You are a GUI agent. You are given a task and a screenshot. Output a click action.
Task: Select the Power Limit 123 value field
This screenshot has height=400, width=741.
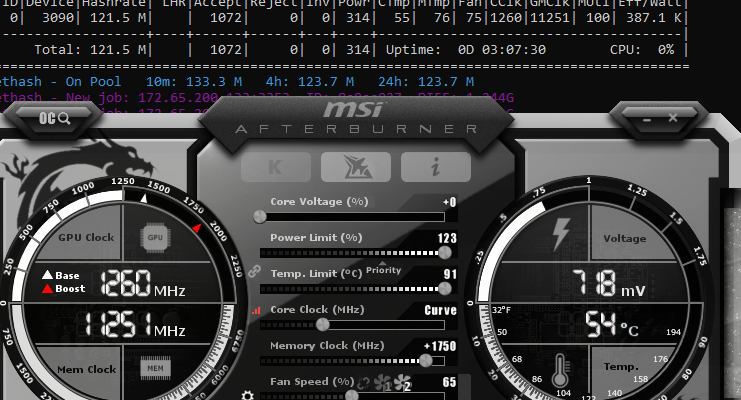447,238
